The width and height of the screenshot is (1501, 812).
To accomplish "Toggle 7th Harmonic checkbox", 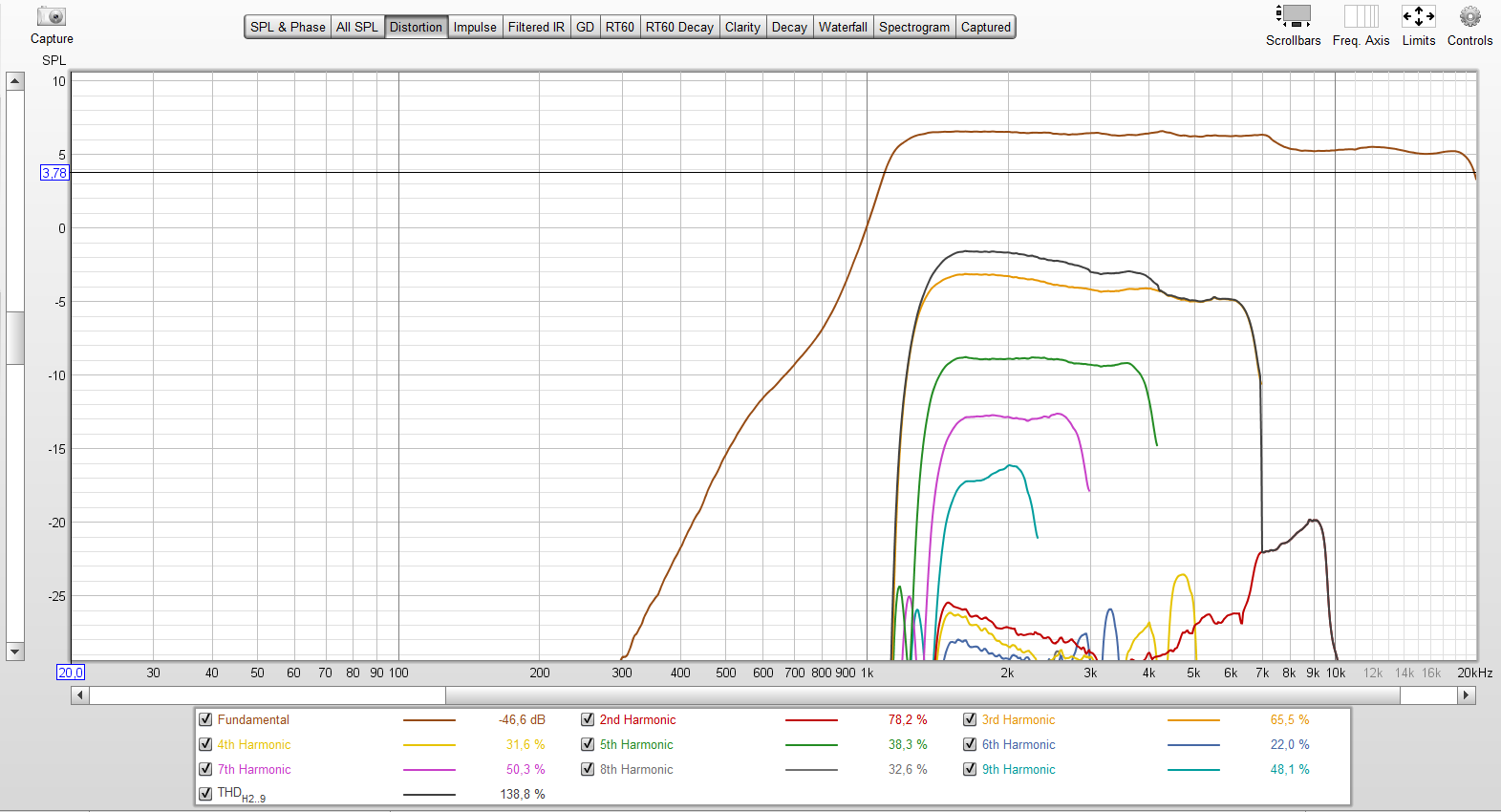I will pos(205,769).
